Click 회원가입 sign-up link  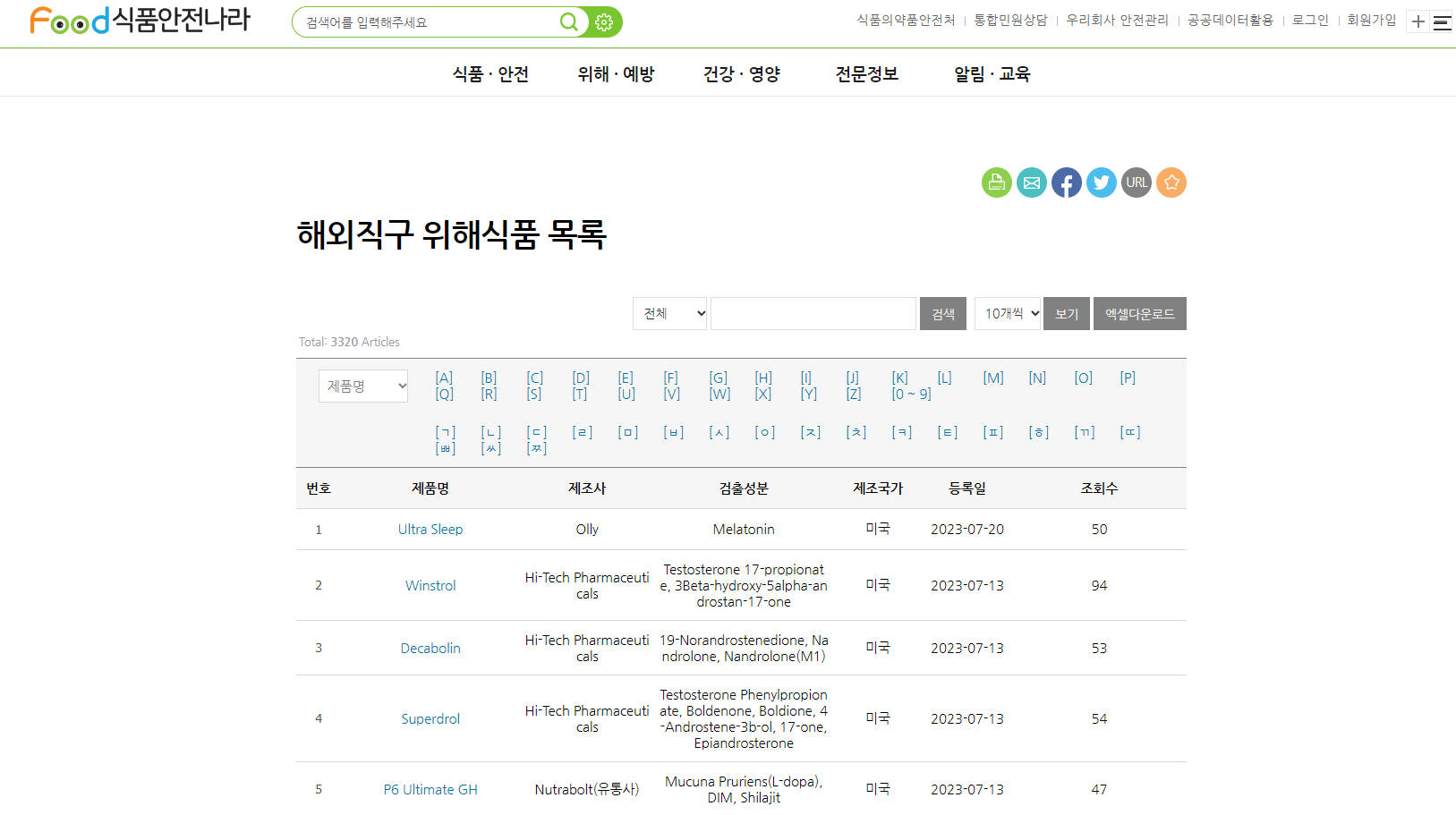1371,20
